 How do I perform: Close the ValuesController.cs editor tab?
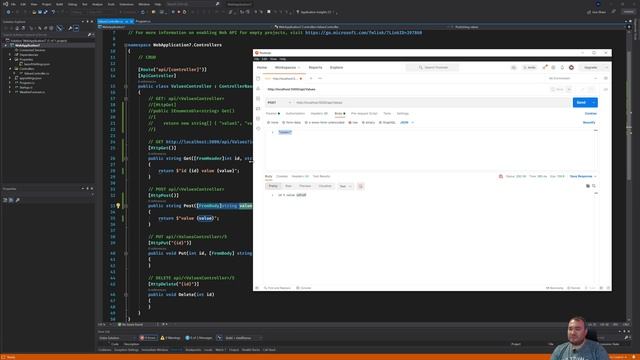pyautogui.click(x=132, y=21)
